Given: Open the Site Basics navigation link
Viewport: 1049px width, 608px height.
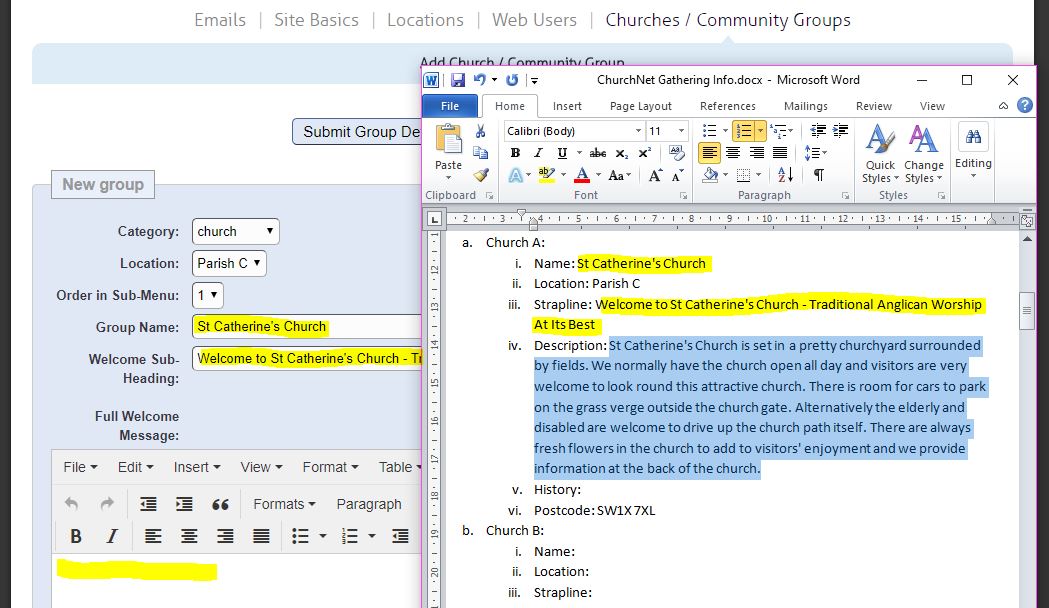Looking at the screenshot, I should pyautogui.click(x=316, y=19).
